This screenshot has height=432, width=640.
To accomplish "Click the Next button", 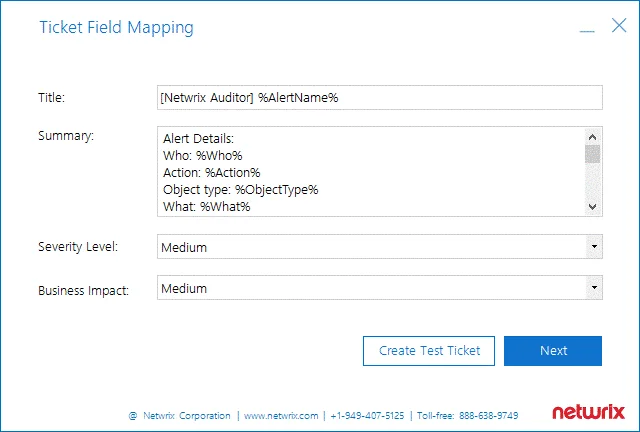I will click(553, 351).
